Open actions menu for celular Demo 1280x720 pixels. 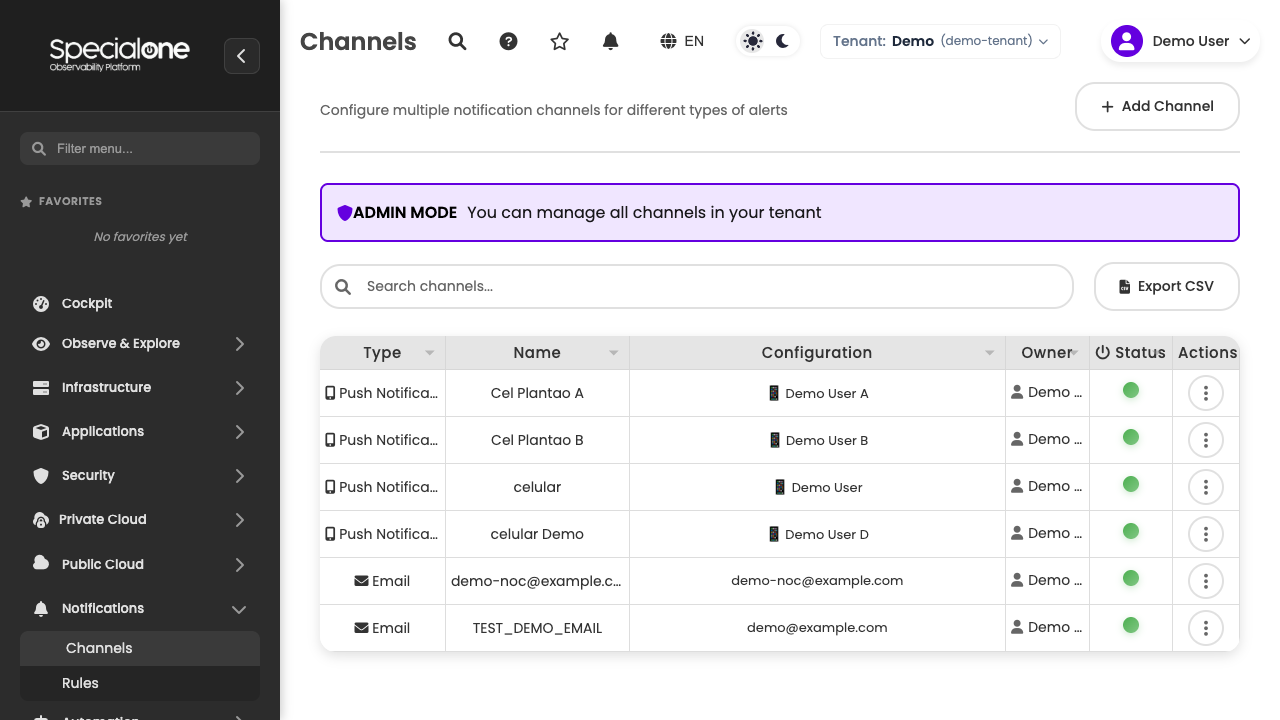tap(1206, 534)
